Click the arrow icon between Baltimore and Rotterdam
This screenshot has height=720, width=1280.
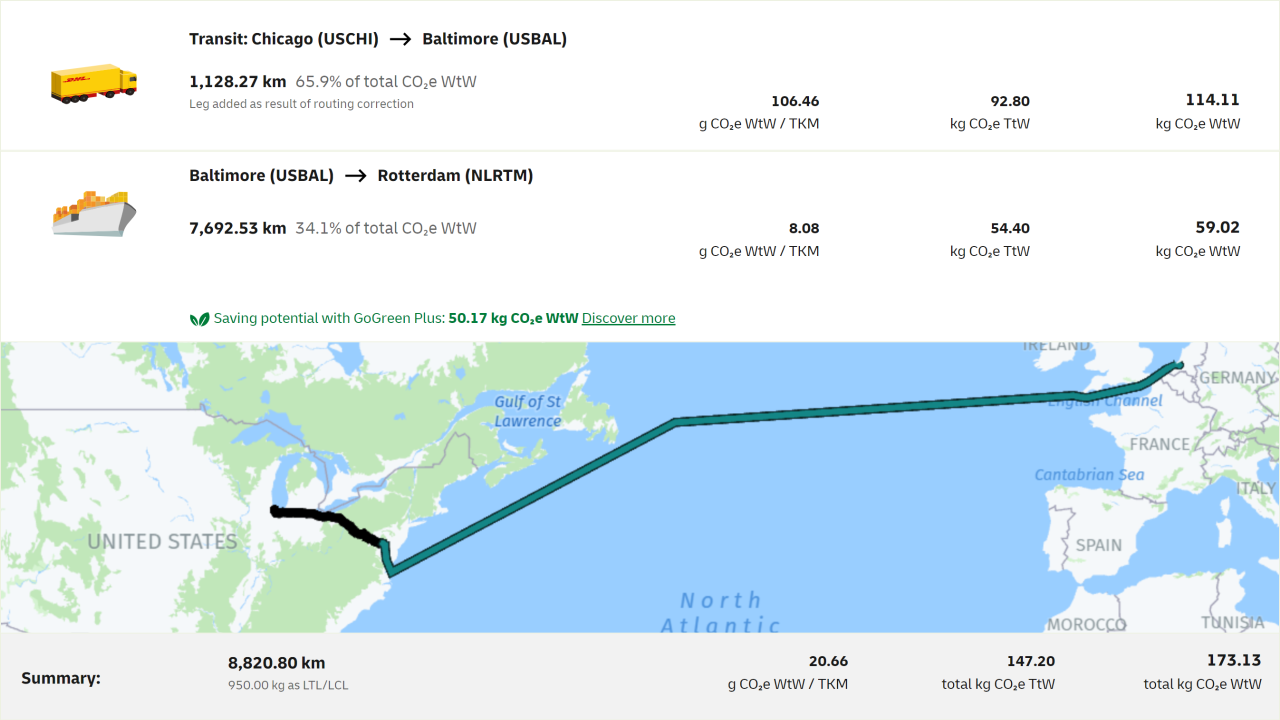[x=355, y=175]
